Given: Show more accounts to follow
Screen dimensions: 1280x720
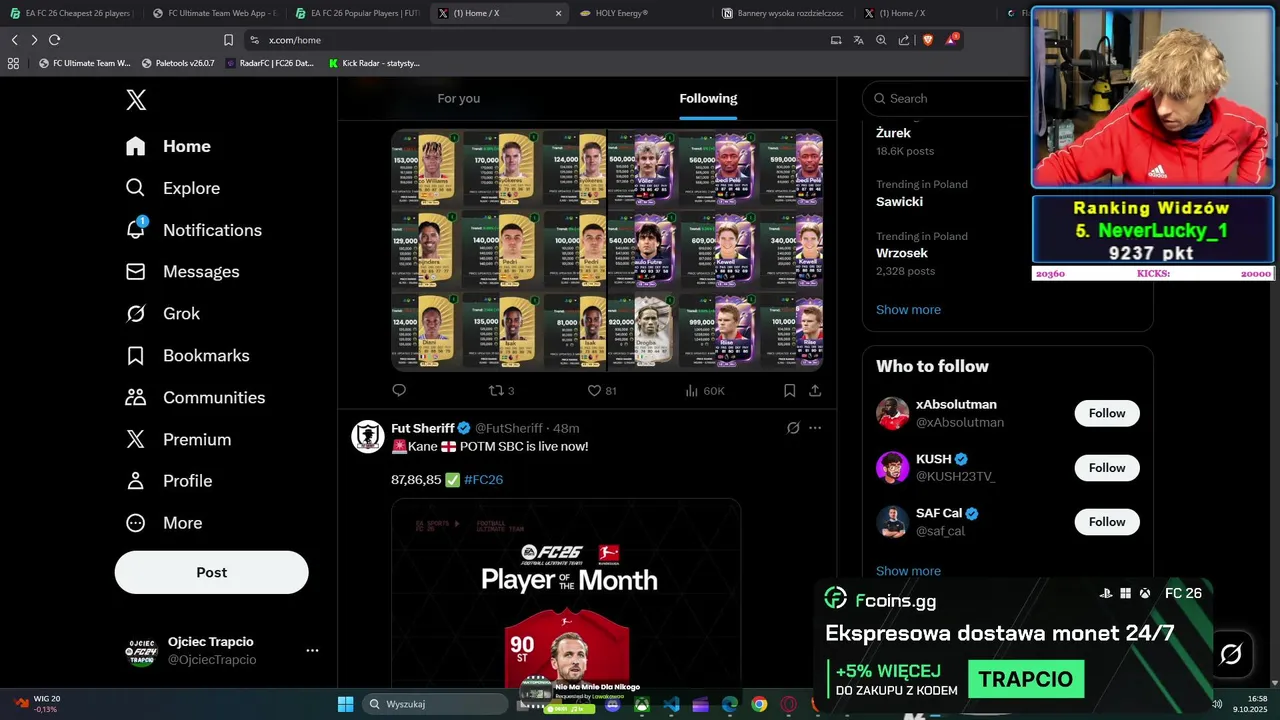Looking at the screenshot, I should click(x=908, y=571).
